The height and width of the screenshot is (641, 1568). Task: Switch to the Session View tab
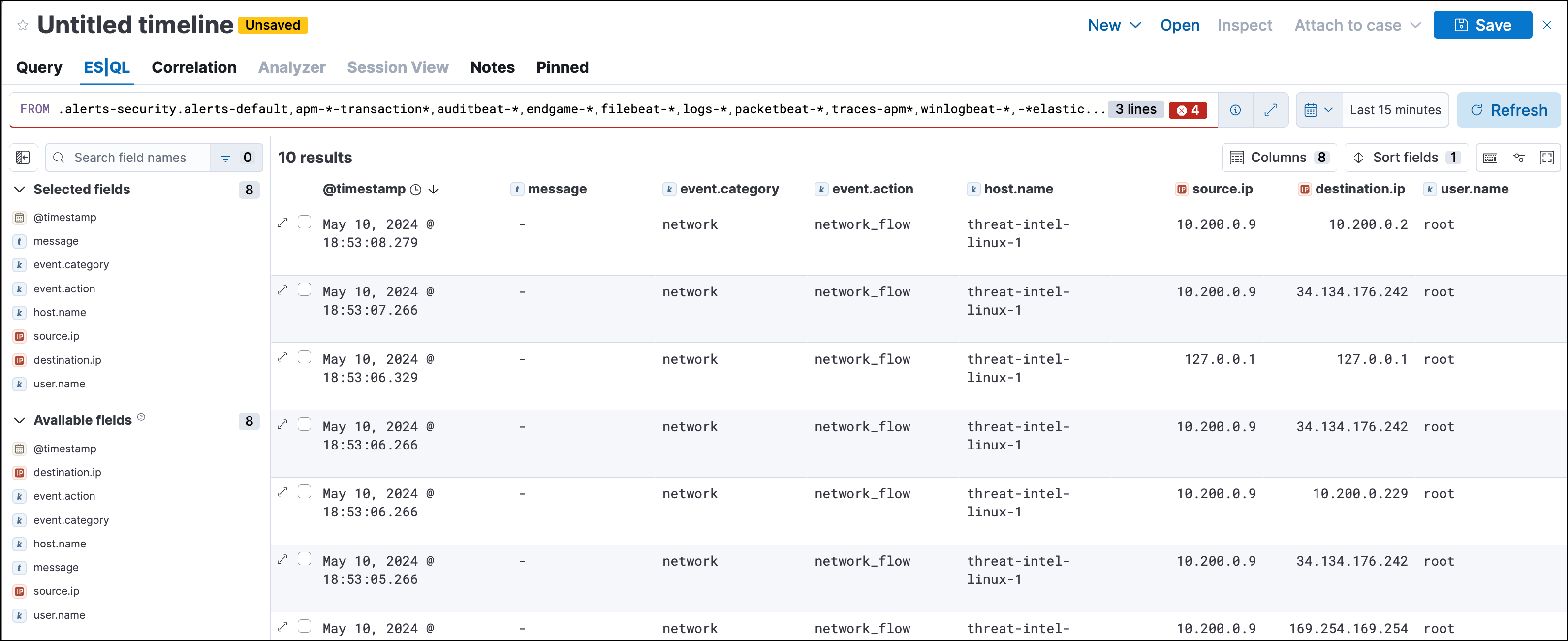(x=397, y=67)
